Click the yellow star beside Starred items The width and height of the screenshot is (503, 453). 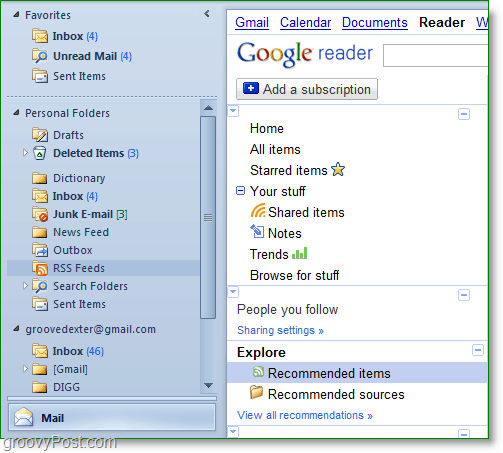click(338, 169)
